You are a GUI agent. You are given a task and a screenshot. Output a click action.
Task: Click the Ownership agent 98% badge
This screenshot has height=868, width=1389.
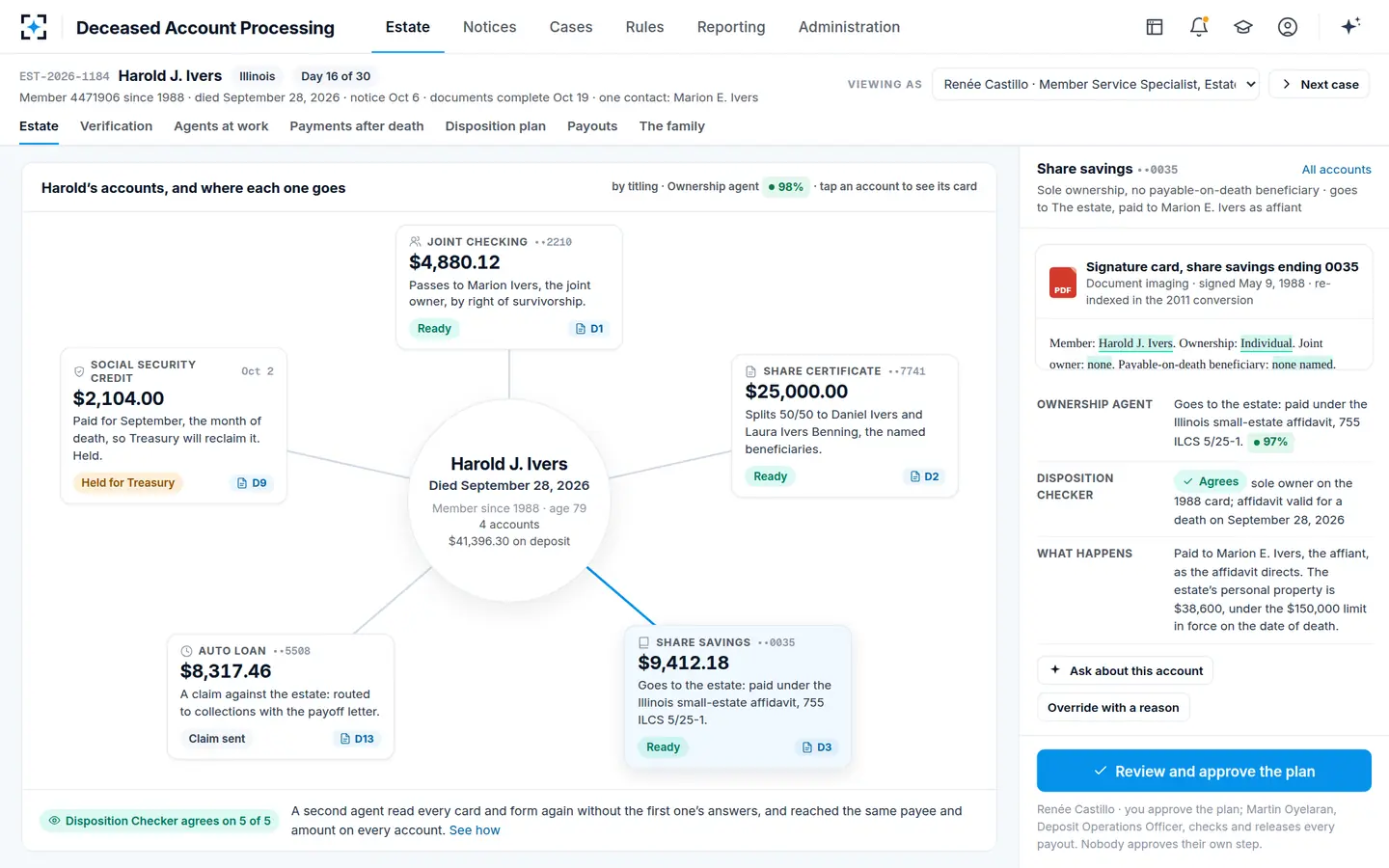[786, 187]
